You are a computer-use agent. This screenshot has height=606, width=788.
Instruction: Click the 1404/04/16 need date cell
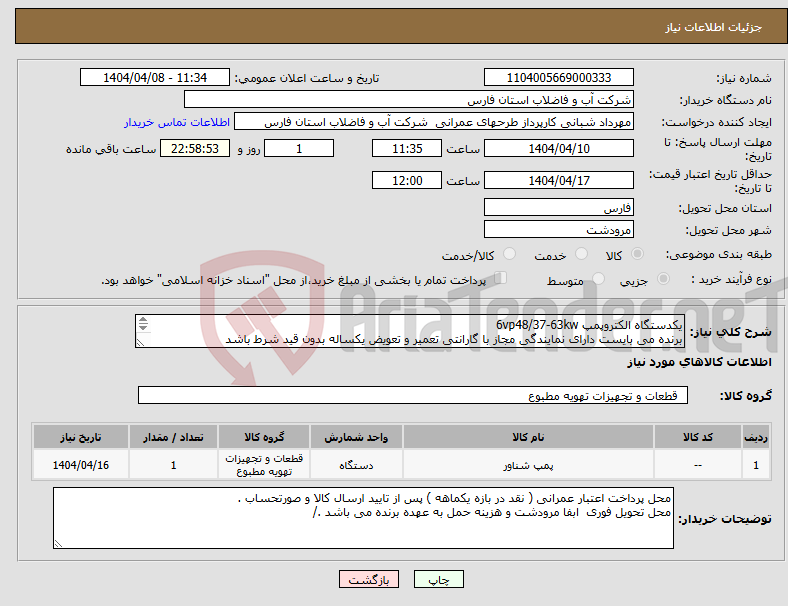tap(81, 465)
